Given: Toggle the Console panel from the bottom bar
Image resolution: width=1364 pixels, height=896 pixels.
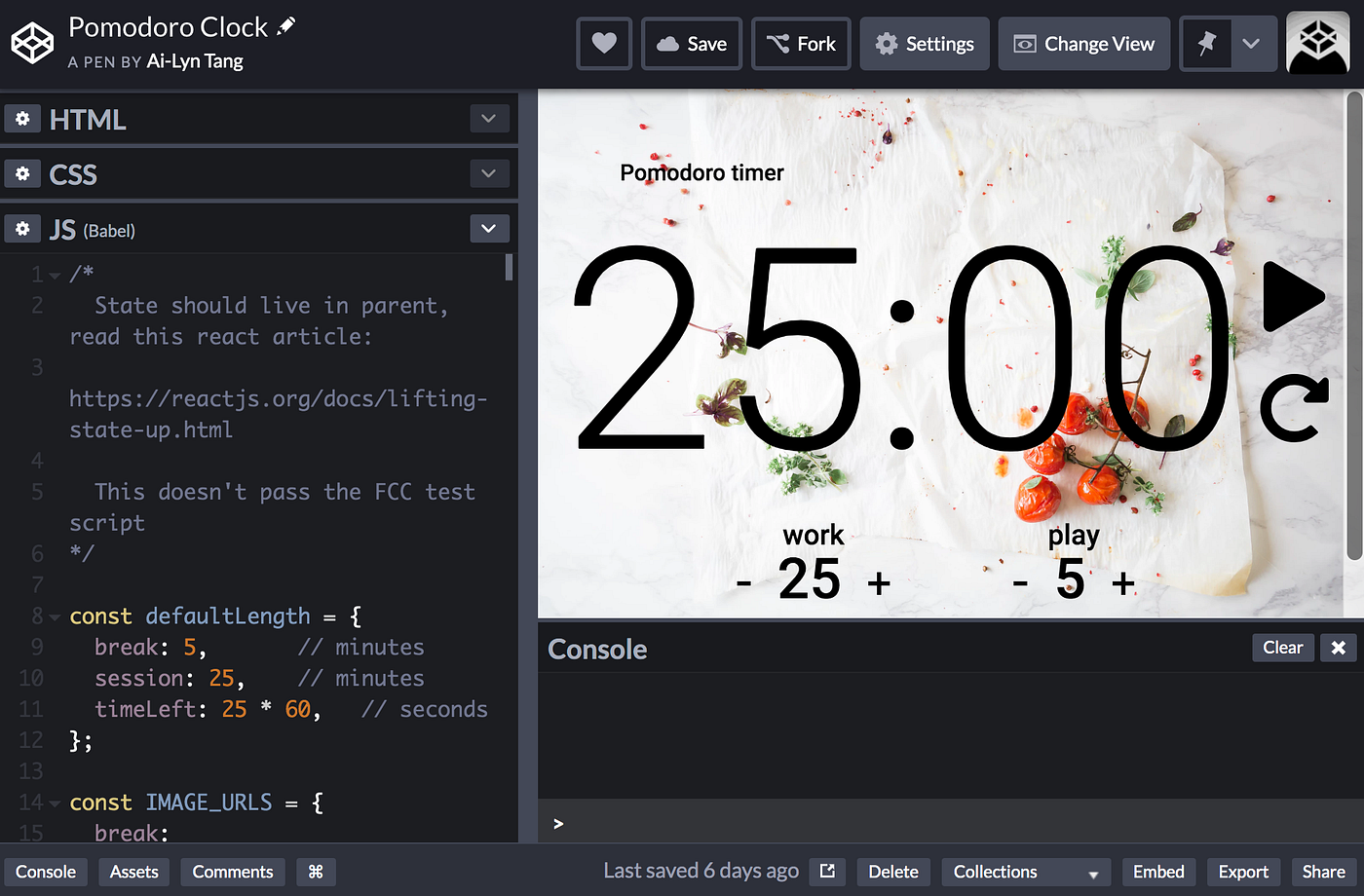Looking at the screenshot, I should coord(46,872).
